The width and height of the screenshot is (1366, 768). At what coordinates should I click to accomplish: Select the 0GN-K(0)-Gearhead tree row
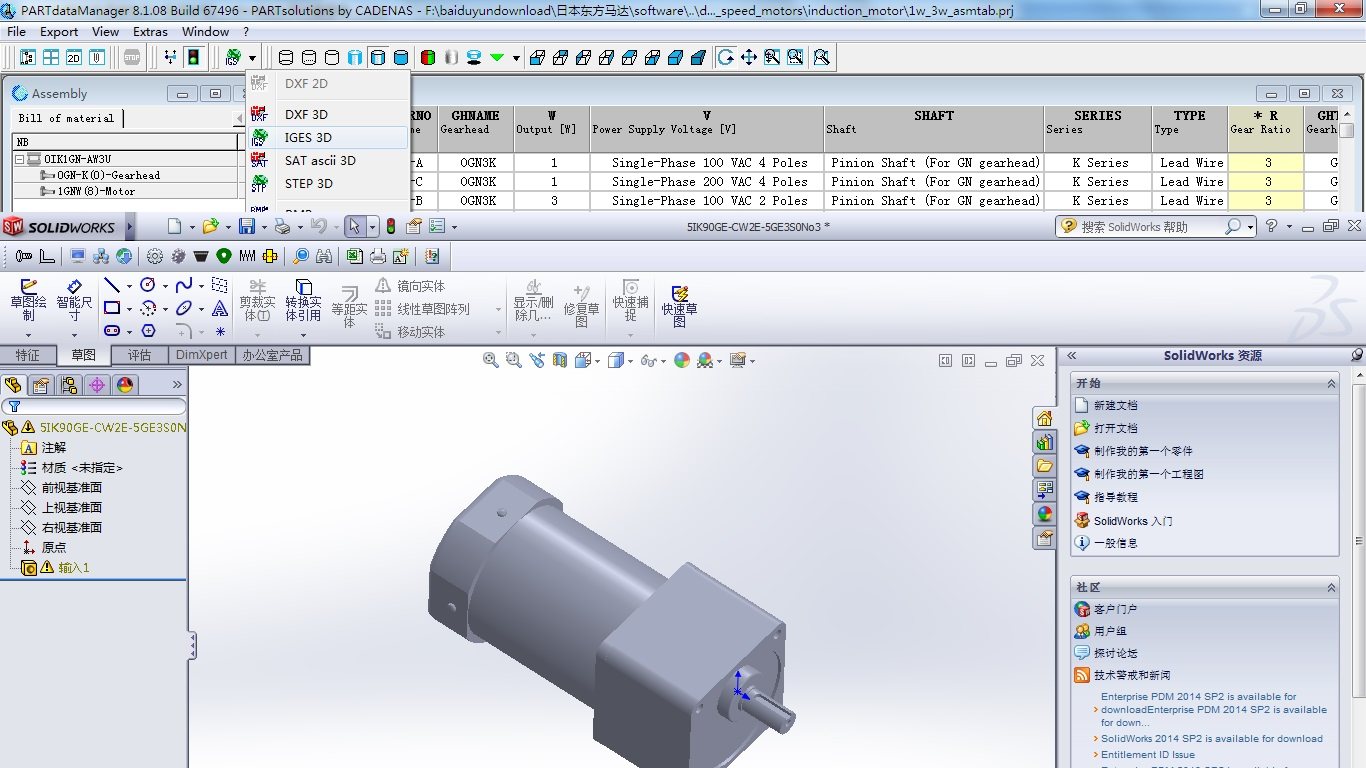point(108,175)
